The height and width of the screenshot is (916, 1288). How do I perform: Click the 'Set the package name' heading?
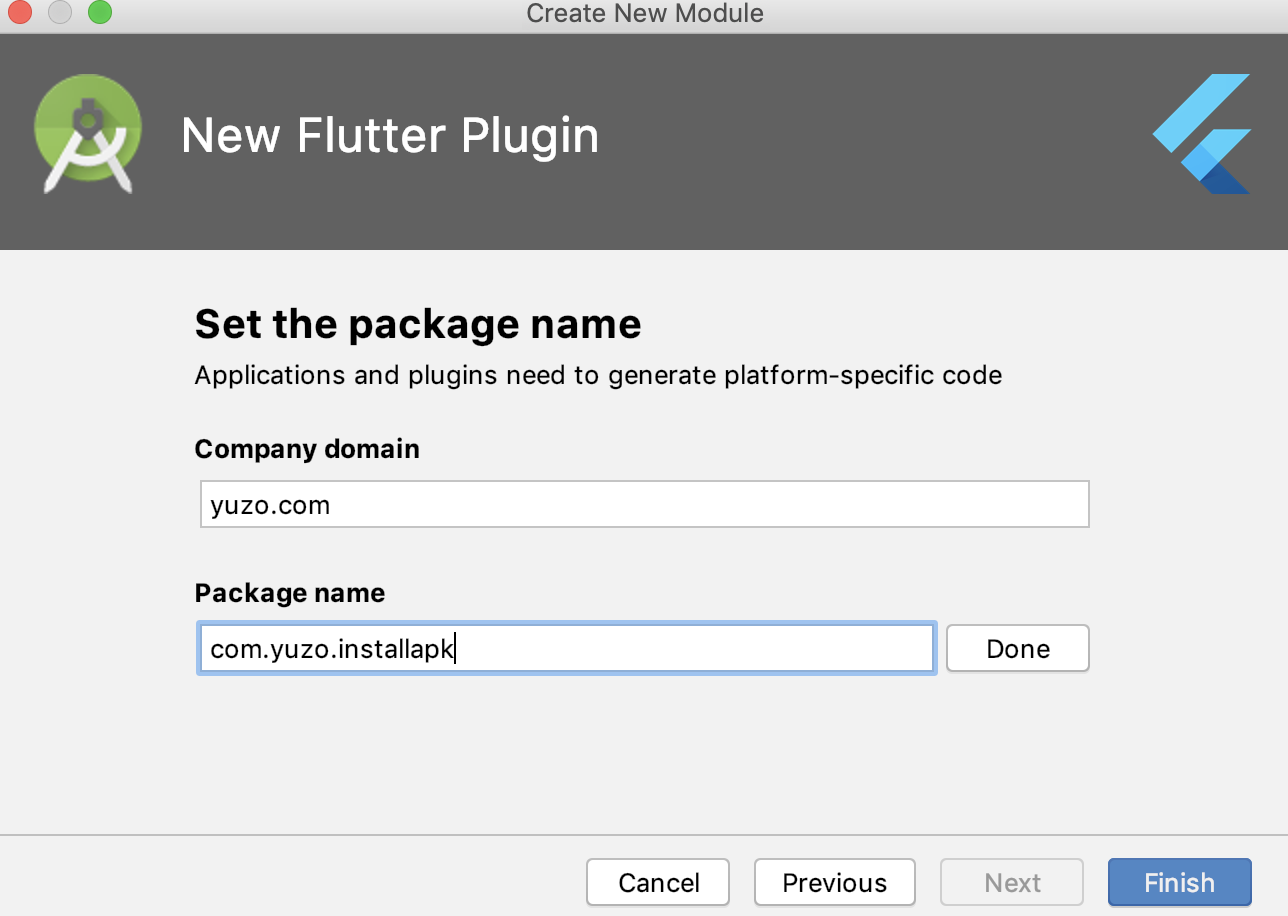(418, 324)
